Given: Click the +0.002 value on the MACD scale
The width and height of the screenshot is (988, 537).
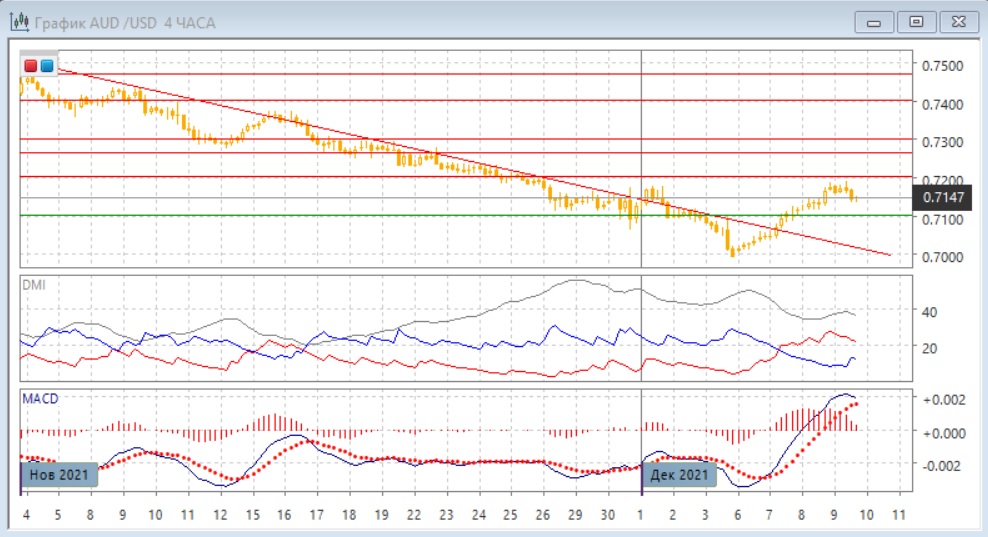Looking at the screenshot, I should (943, 399).
